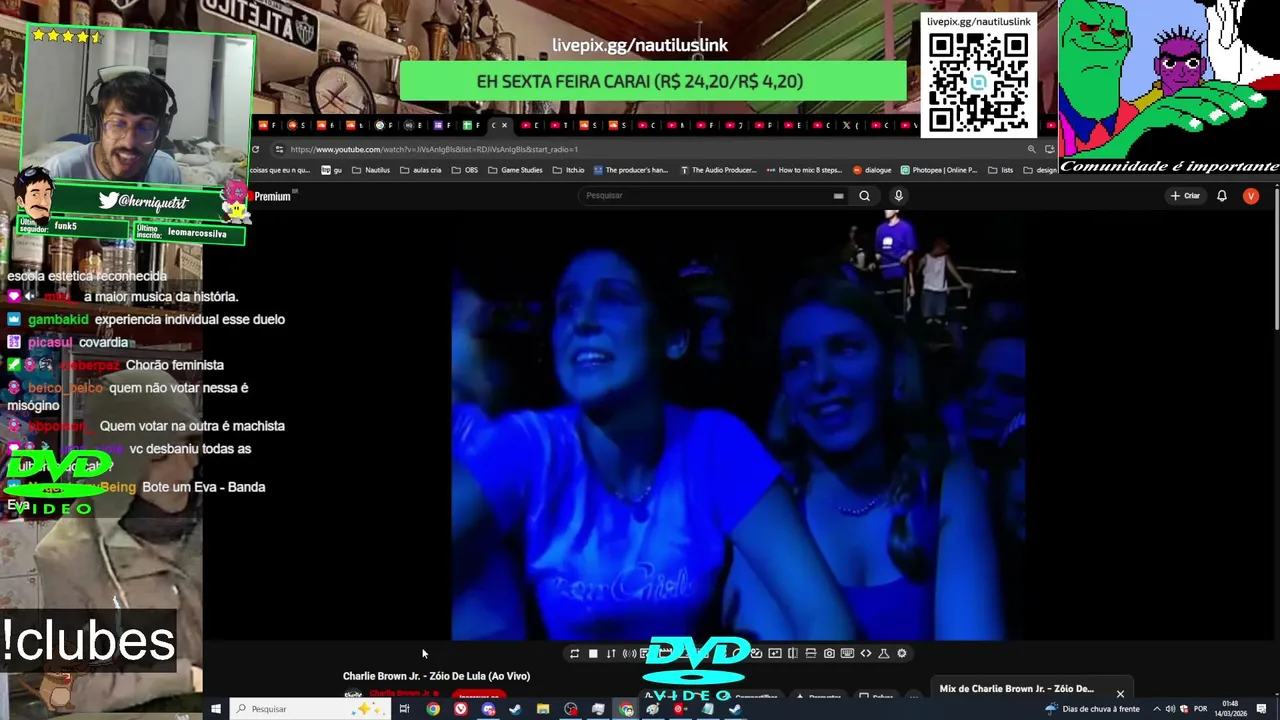Open the taskbar clock and date

tap(1232, 709)
